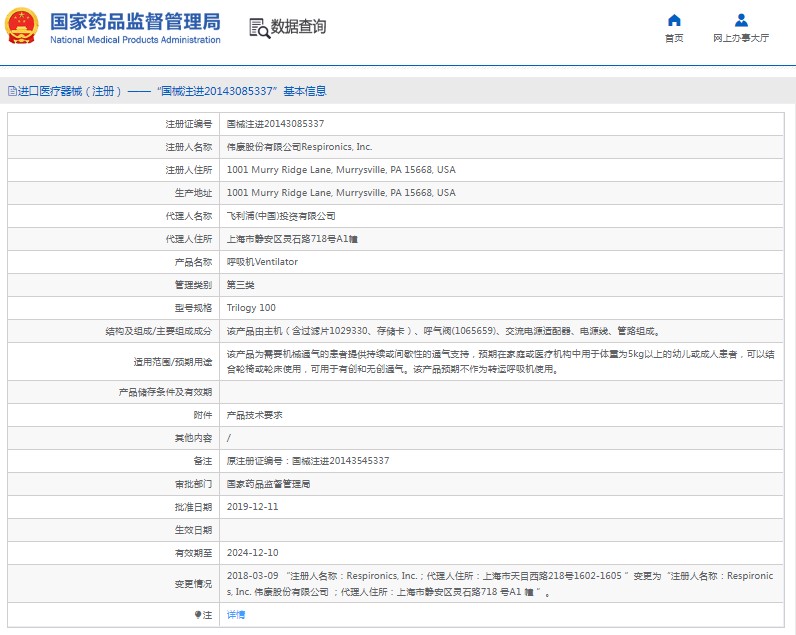Select the 注册人住所 address value

pyautogui.click(x=341, y=170)
